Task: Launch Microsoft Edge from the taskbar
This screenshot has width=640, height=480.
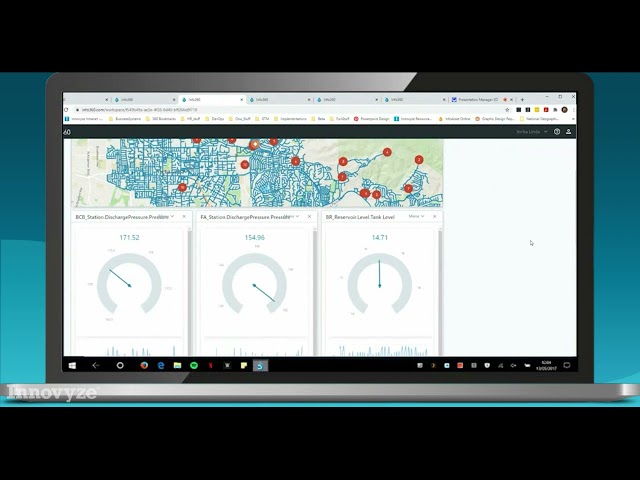Action: [x=161, y=365]
